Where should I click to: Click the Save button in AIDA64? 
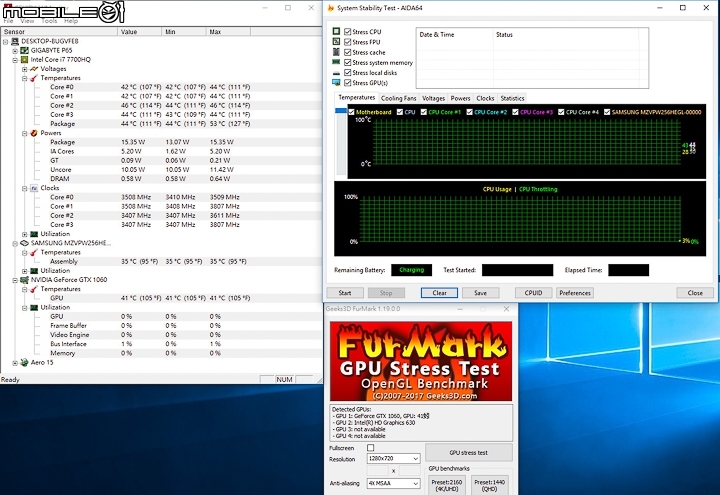pos(480,293)
